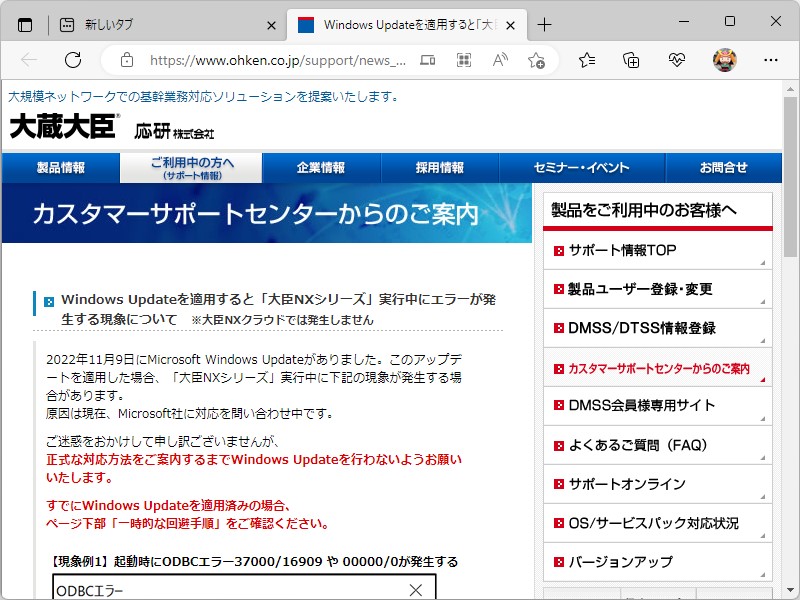Select the ご利用中の方へ navigation tab

click(x=190, y=167)
